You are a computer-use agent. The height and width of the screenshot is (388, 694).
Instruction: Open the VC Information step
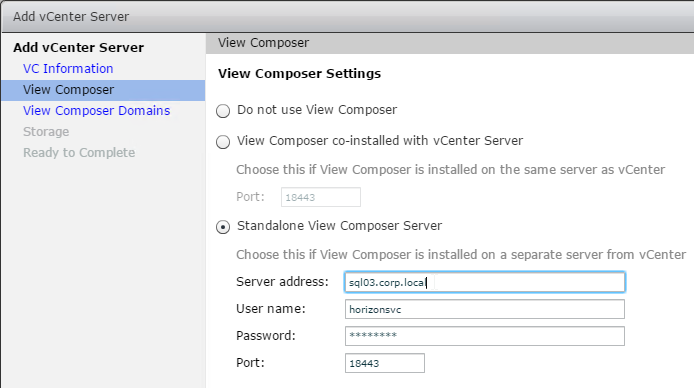click(x=68, y=69)
